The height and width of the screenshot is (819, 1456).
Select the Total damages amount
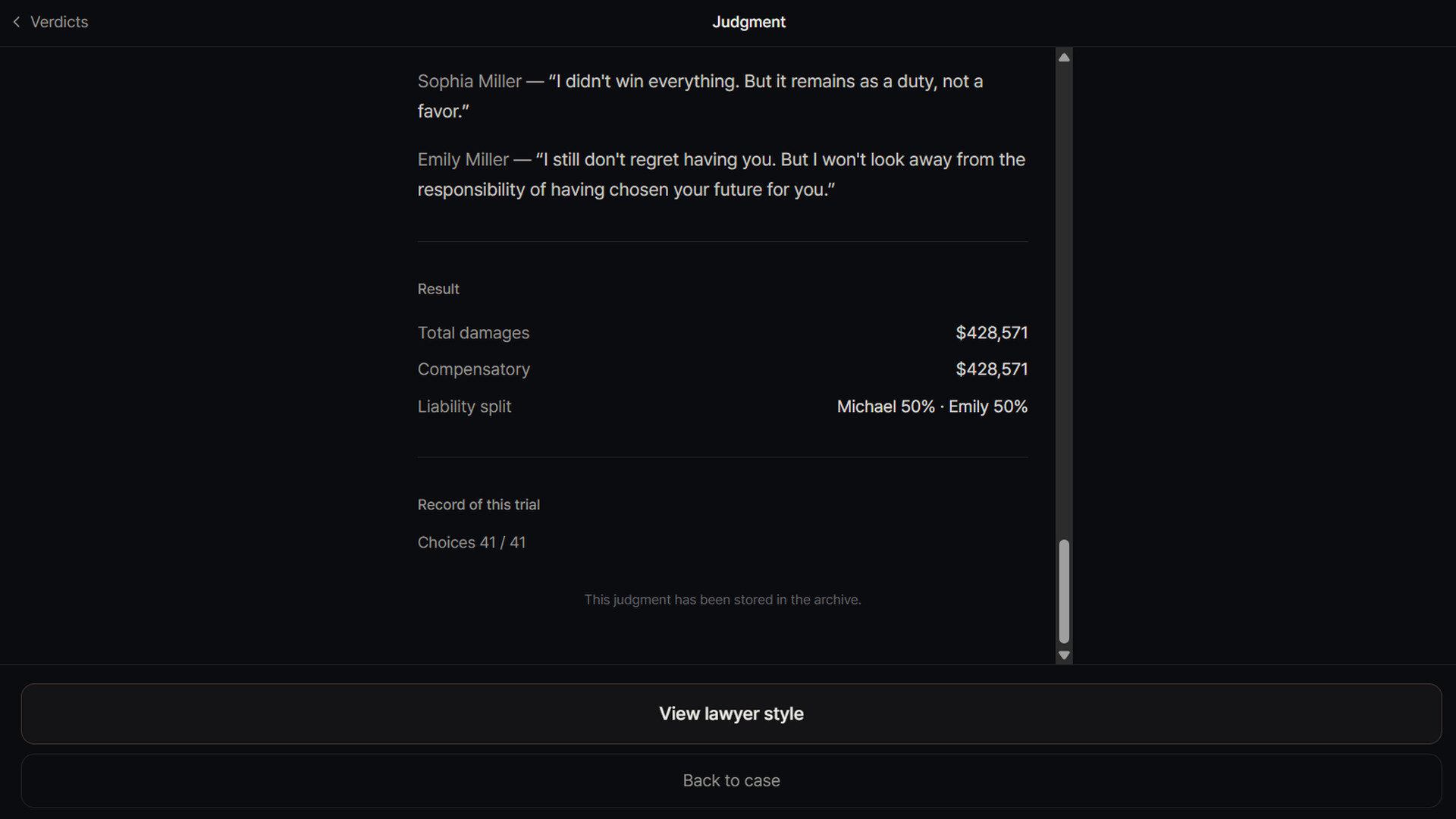tap(991, 333)
